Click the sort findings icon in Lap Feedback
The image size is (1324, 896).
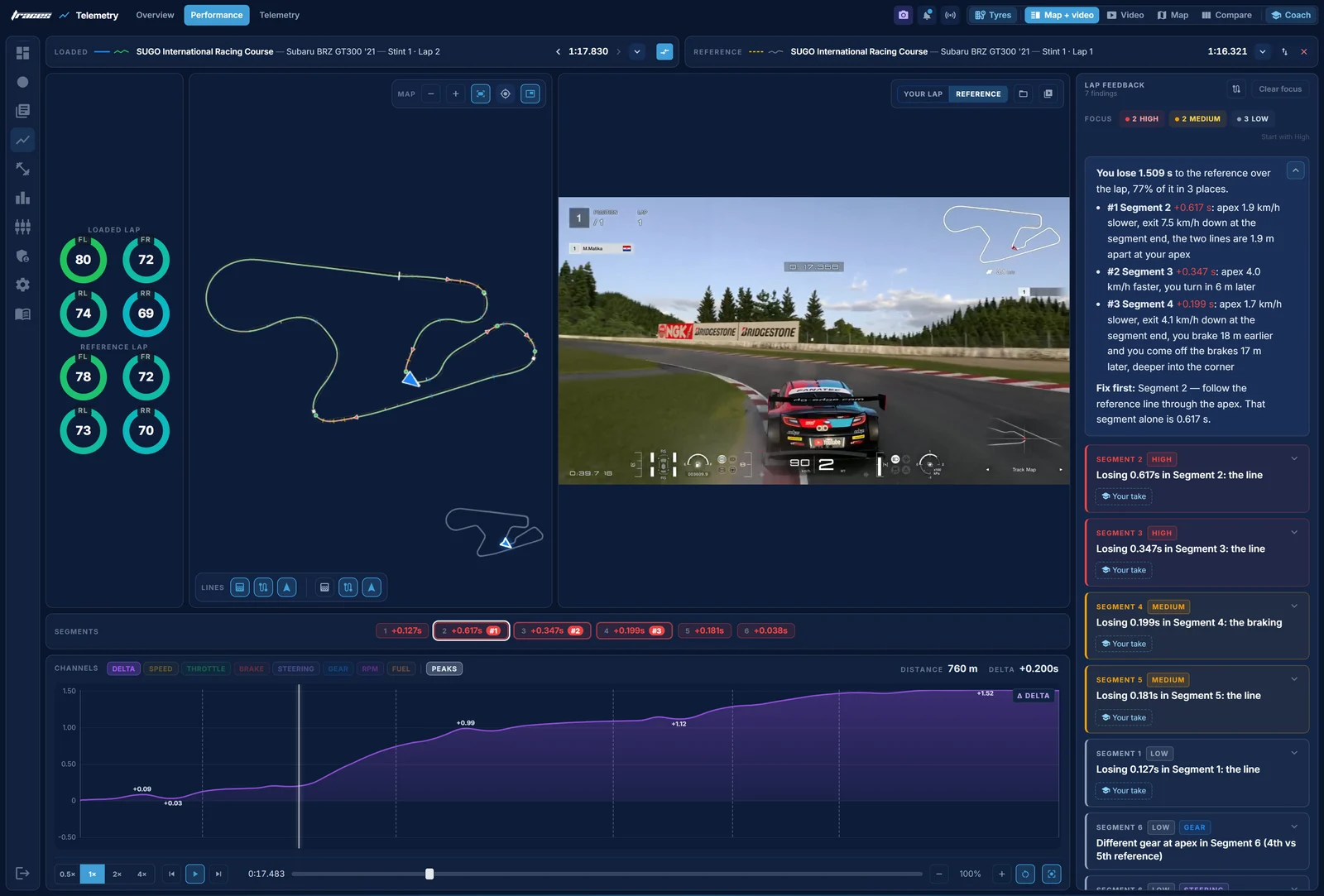click(1236, 89)
